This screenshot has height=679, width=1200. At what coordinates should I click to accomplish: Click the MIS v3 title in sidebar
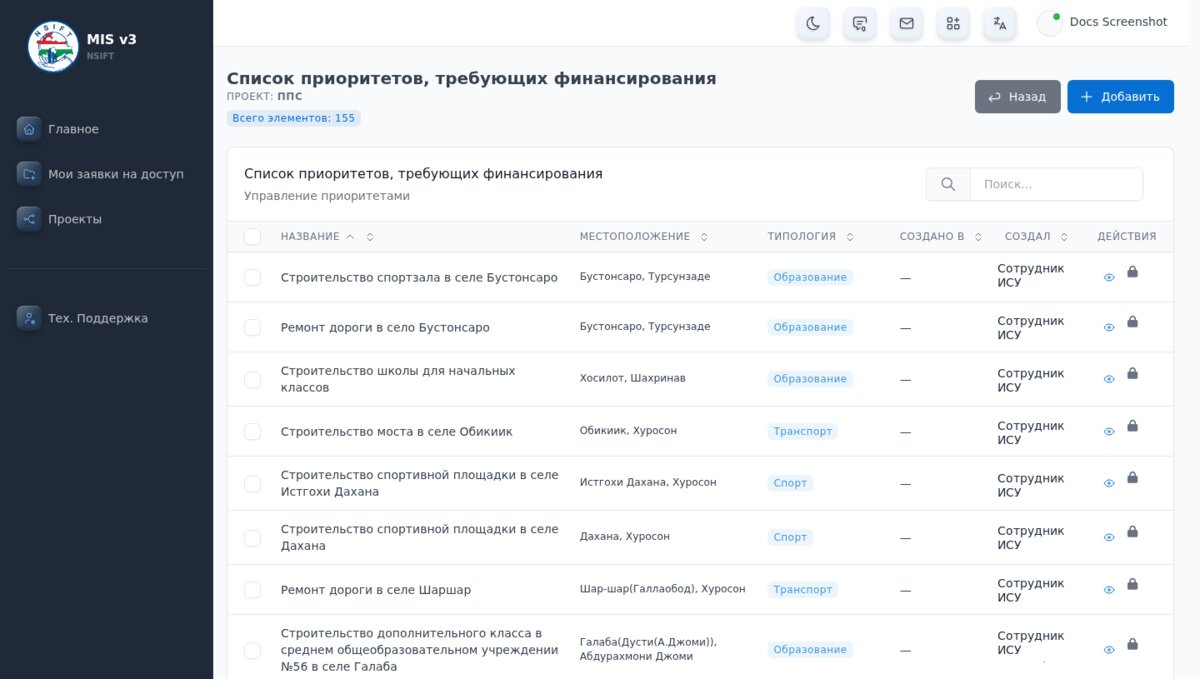click(x=111, y=39)
